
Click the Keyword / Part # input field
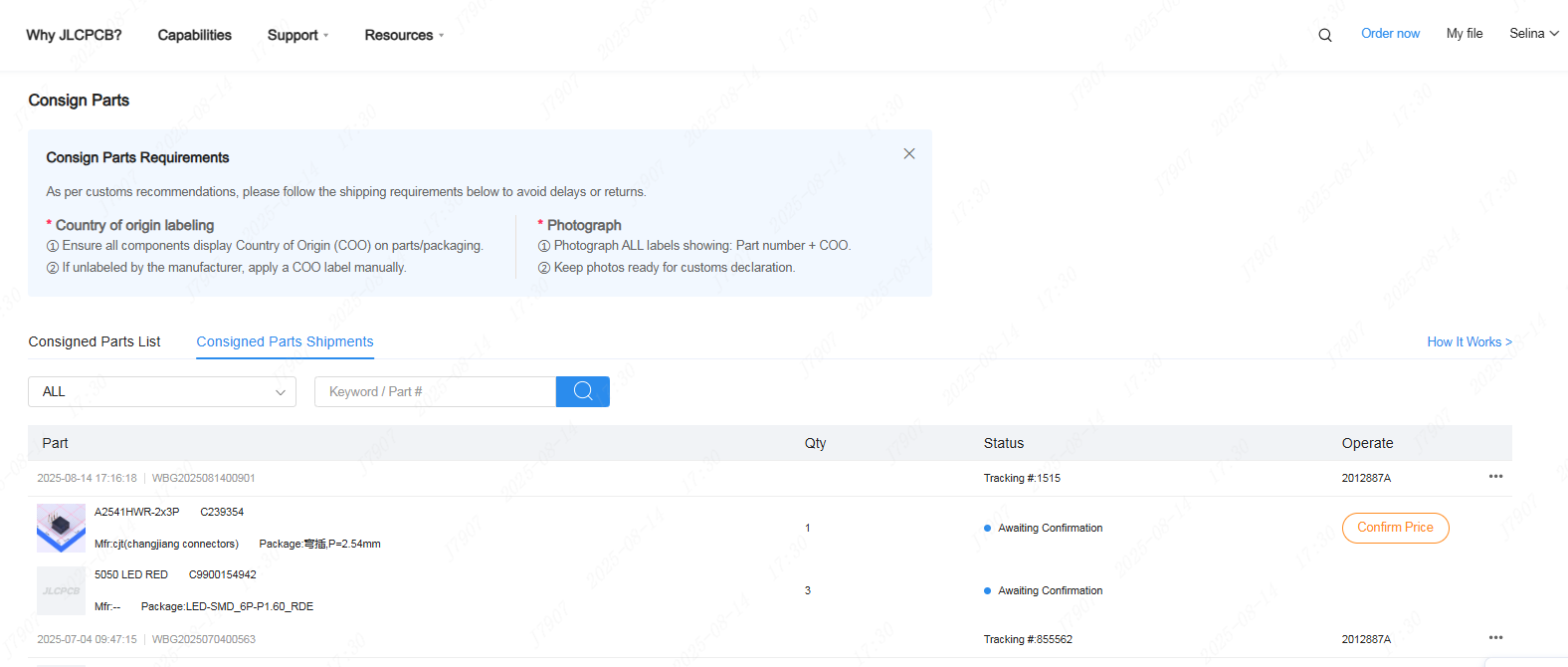pyautogui.click(x=435, y=391)
